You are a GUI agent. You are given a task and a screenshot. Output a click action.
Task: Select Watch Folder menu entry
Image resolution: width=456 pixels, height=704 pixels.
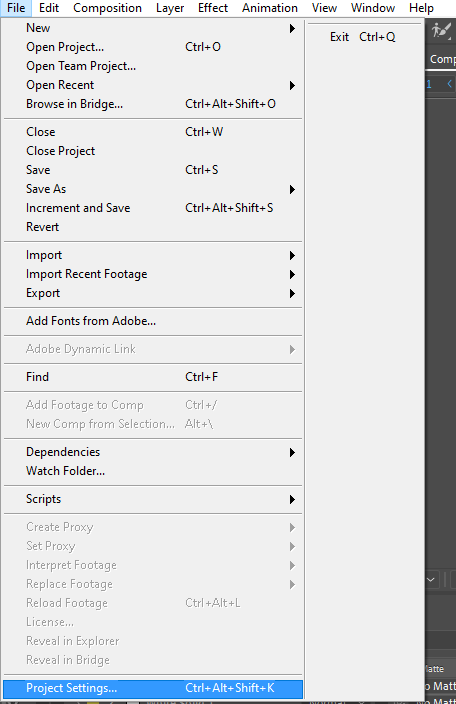153,471
